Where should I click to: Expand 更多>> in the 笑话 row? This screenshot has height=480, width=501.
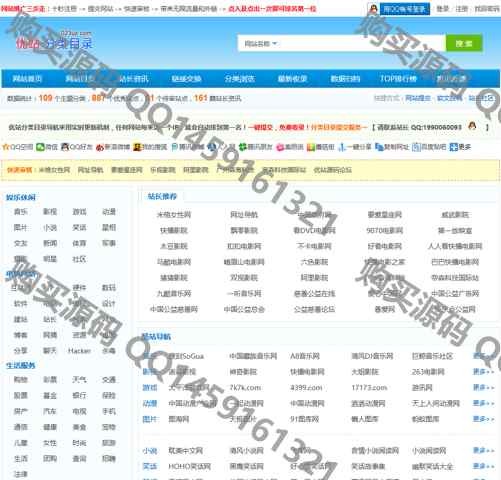[483, 466]
